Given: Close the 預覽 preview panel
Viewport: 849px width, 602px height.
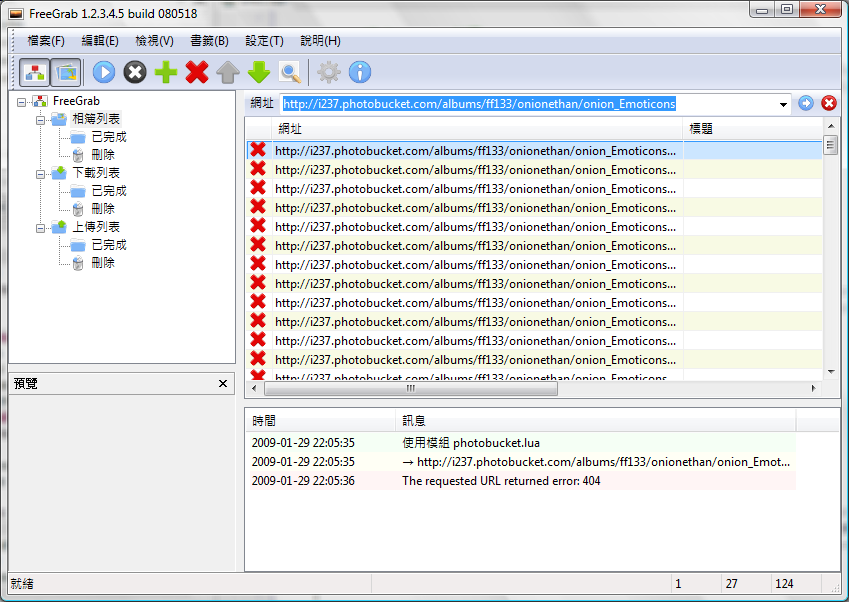Looking at the screenshot, I should pos(223,384).
